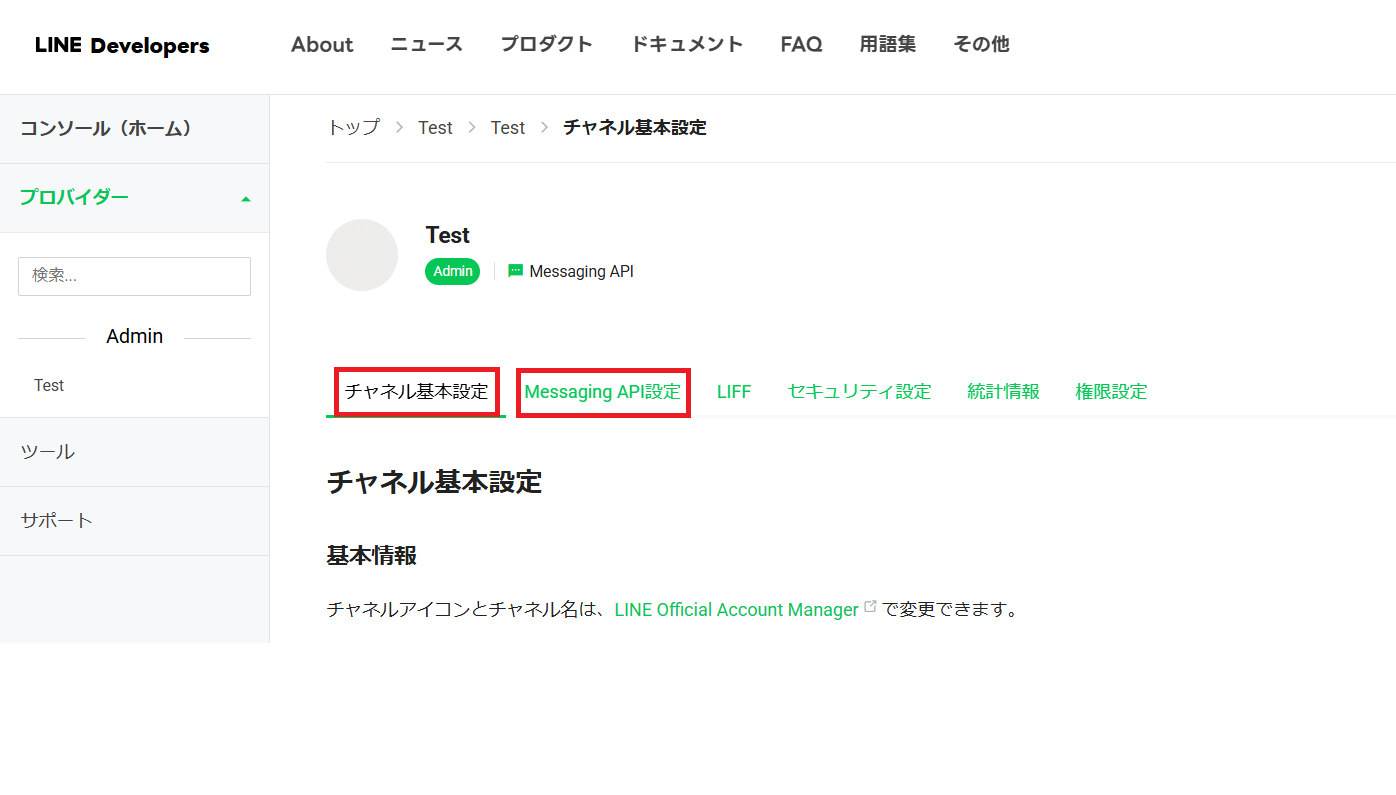Open the 統計情報 tab

pos(1003,391)
